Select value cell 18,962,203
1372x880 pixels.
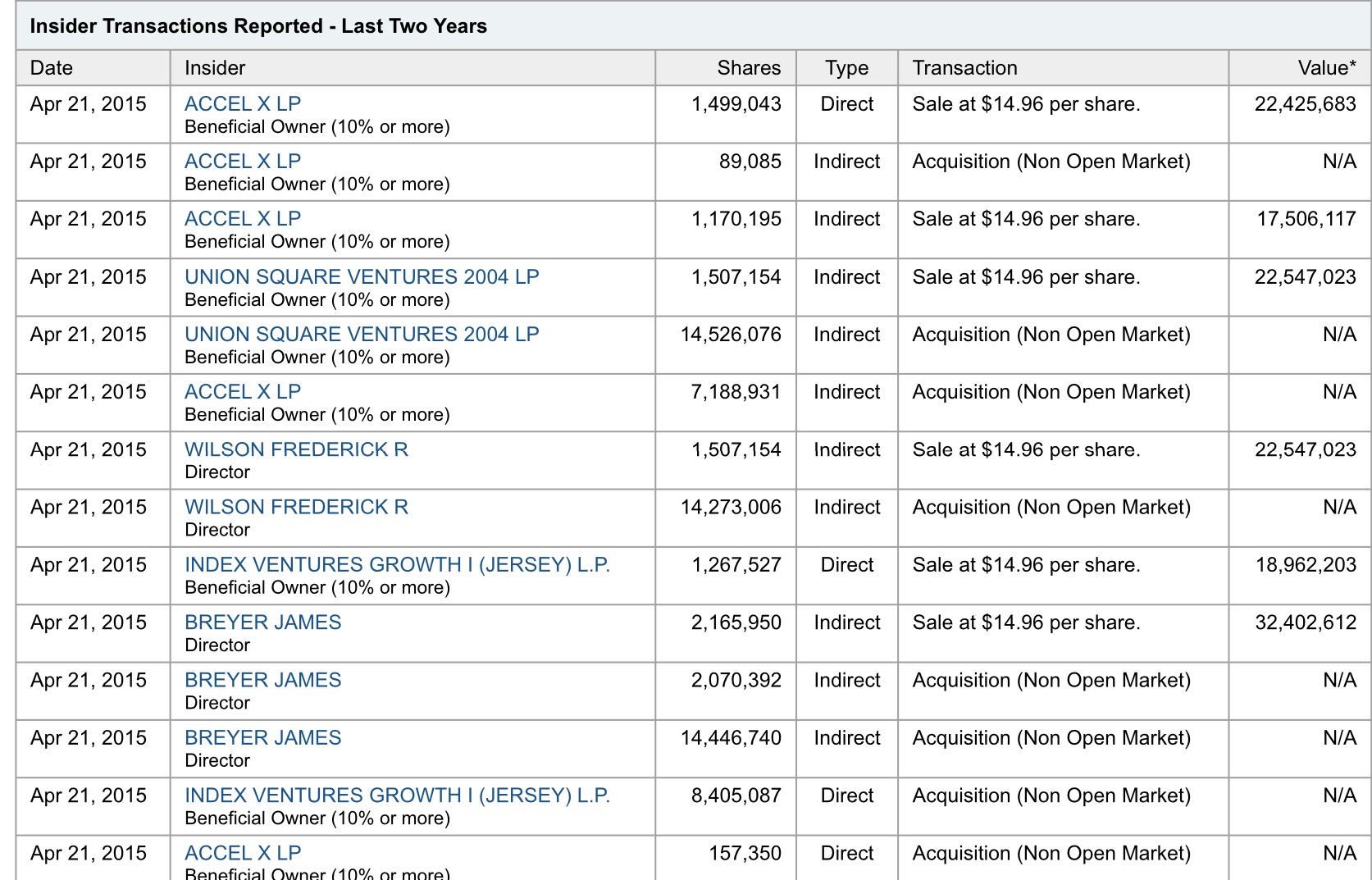tap(1306, 565)
